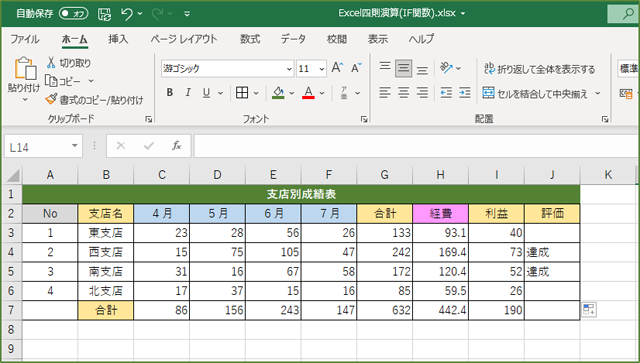Open the 配置 dialog launcher
Image resolution: width=640 pixels, height=363 pixels.
pos(605,119)
